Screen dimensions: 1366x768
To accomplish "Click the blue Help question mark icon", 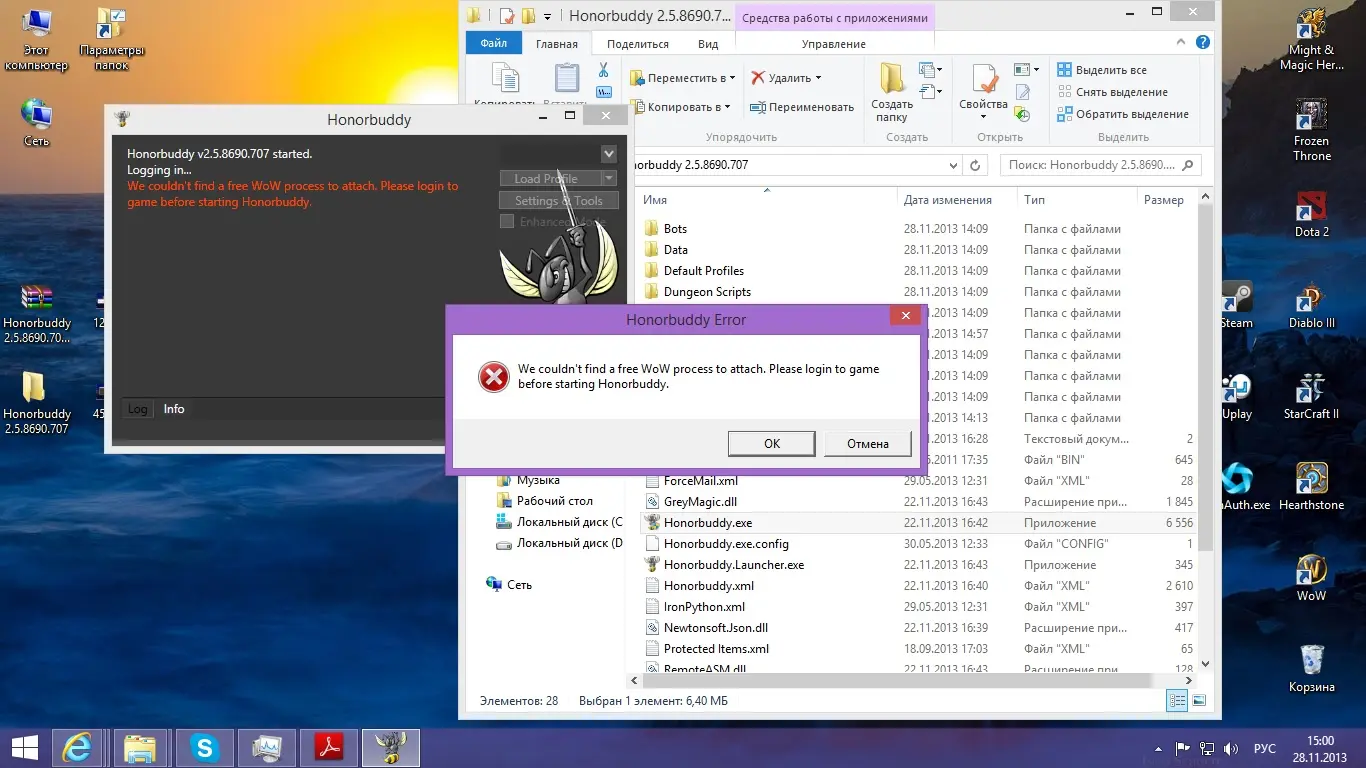I will click(1203, 43).
